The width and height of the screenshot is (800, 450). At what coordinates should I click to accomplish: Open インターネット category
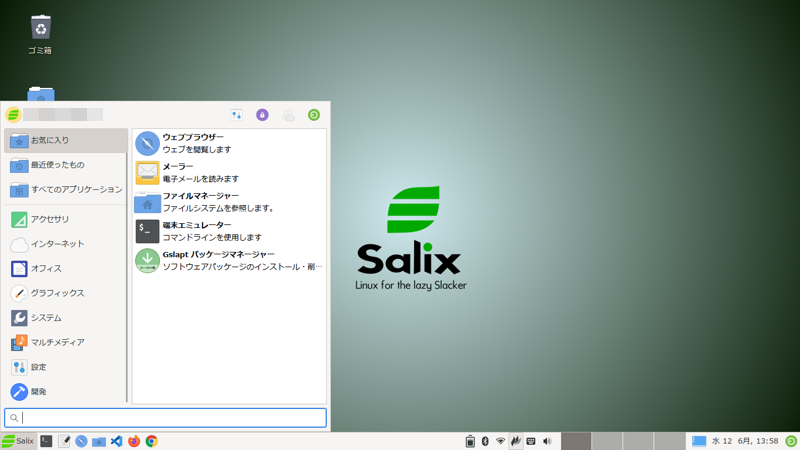pos(66,244)
